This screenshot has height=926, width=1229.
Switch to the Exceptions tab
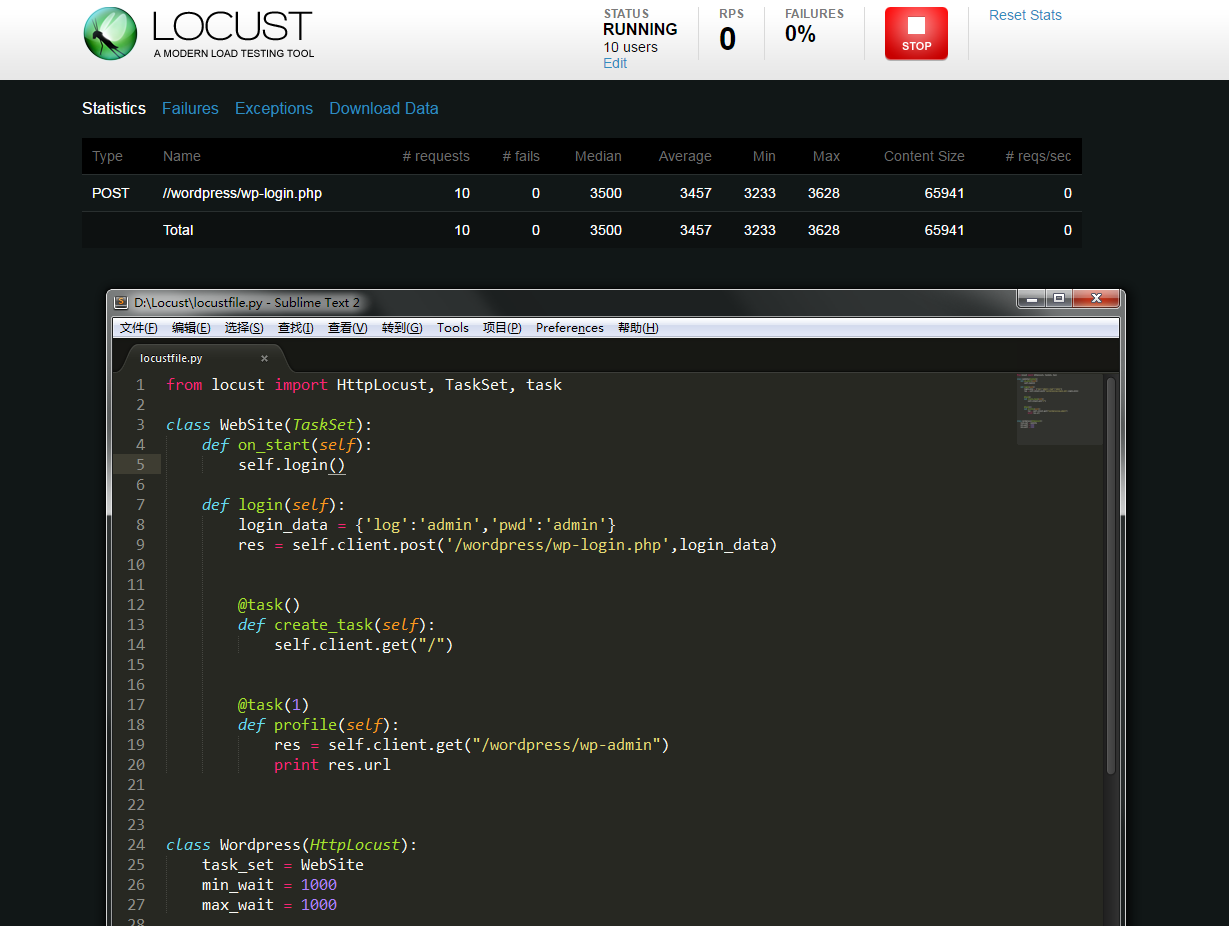(274, 108)
